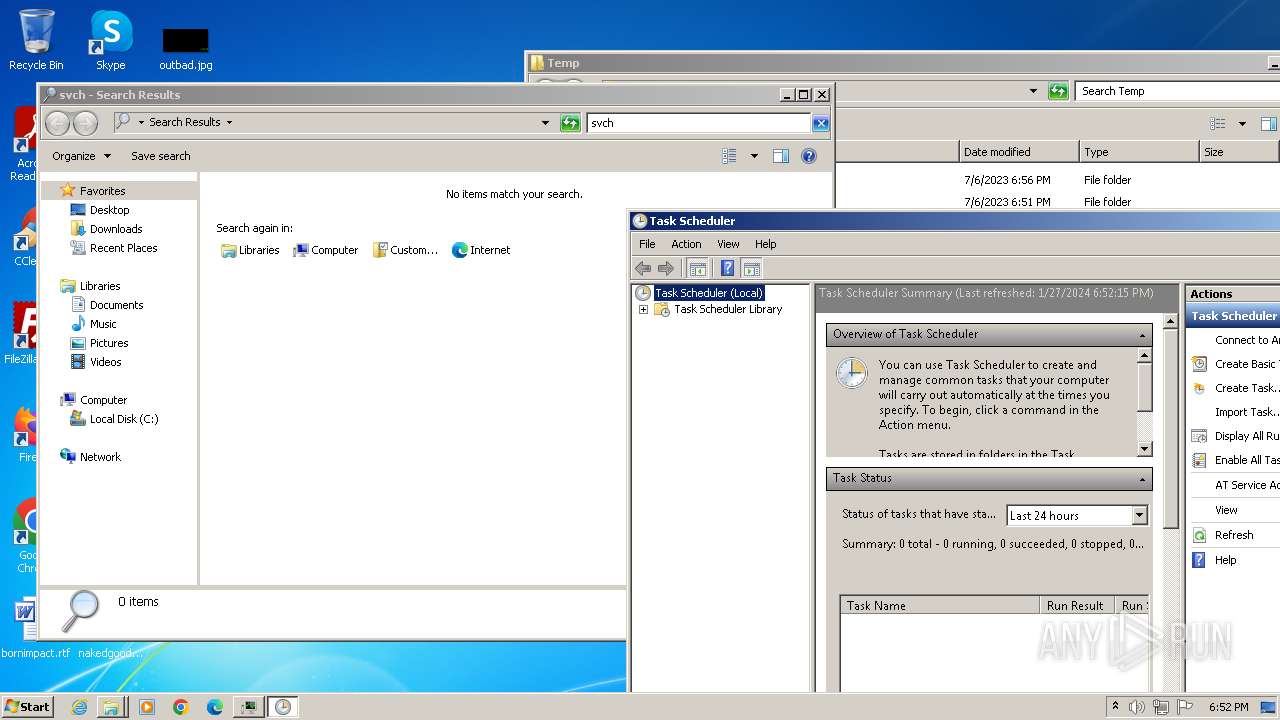This screenshot has width=1280, height=720.
Task: Collapse the Overview of Task Scheduler section
Action: [1142, 335]
